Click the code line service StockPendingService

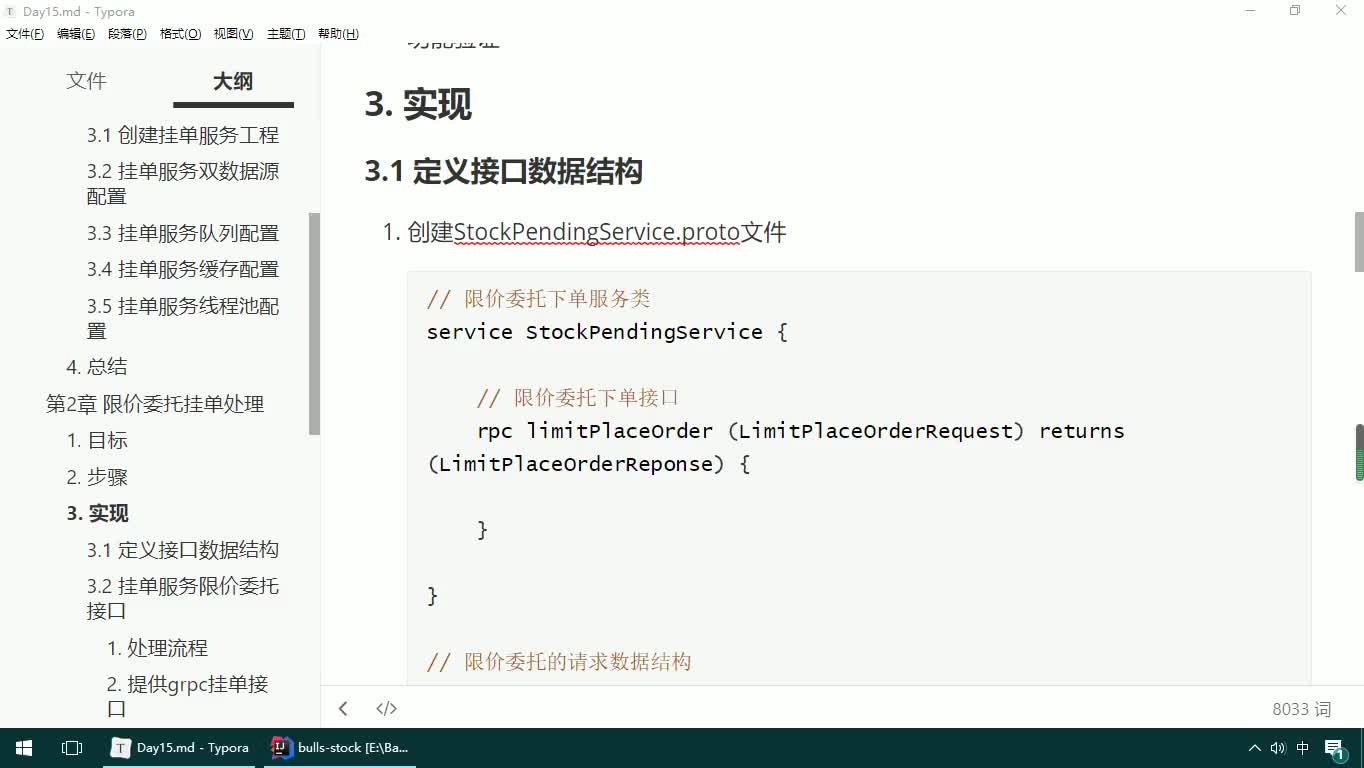pyautogui.click(x=607, y=332)
